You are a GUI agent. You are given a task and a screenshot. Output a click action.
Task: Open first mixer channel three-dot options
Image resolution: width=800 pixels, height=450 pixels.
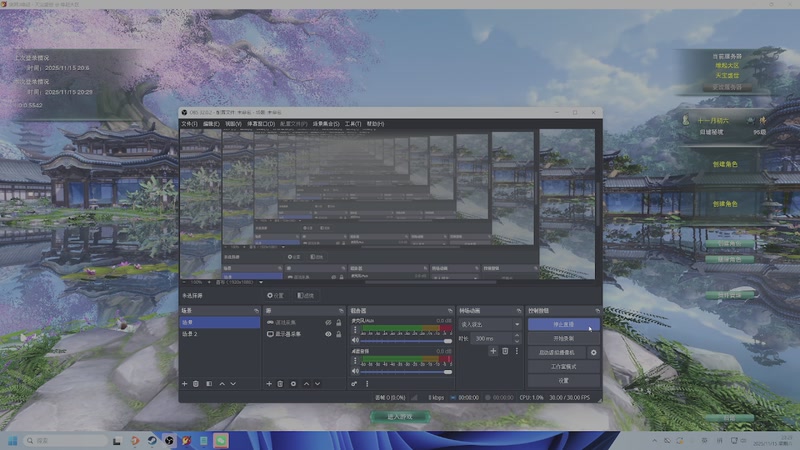355,330
